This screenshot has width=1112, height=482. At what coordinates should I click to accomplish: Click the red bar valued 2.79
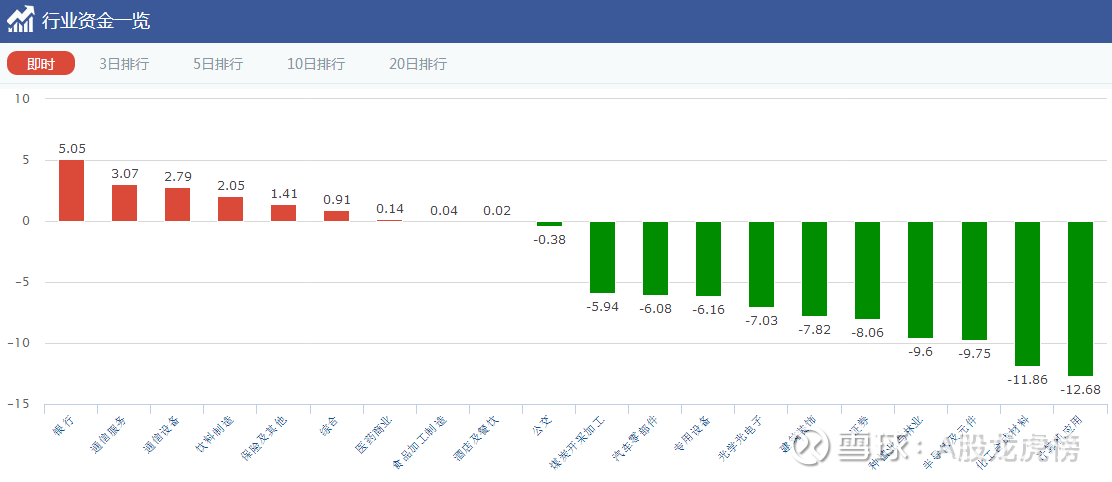click(x=177, y=205)
